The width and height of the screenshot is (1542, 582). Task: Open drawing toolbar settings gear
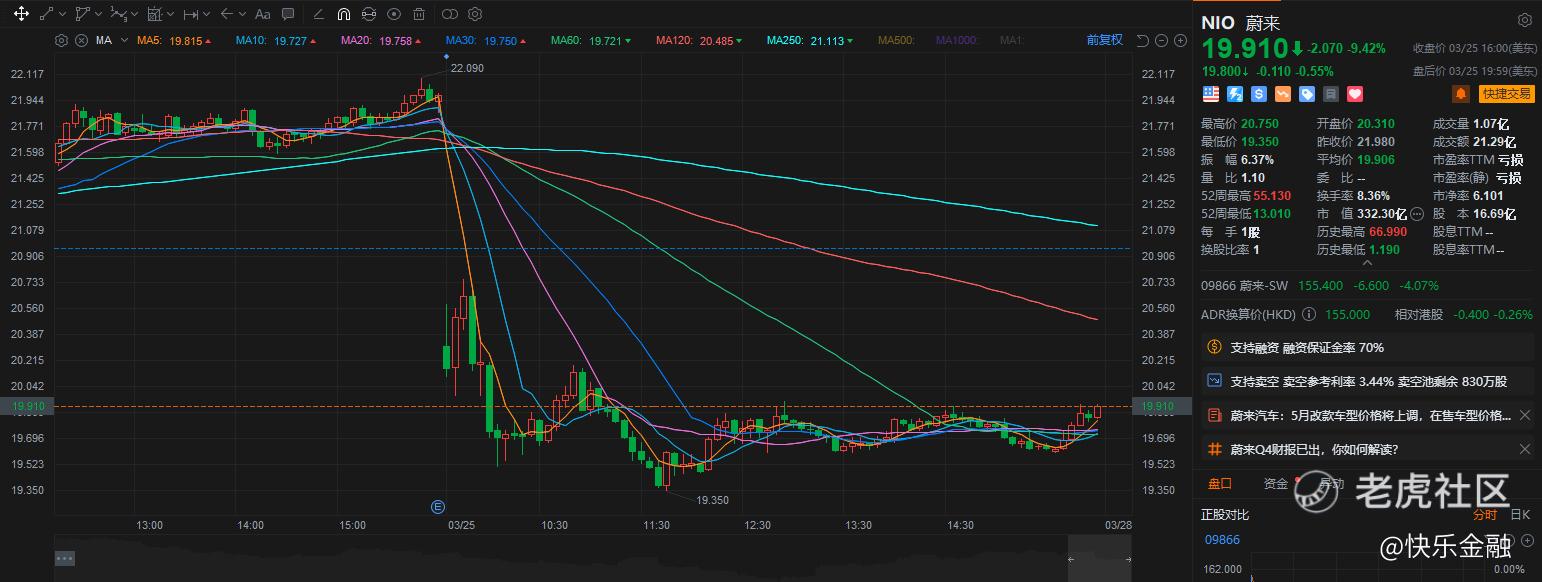475,14
